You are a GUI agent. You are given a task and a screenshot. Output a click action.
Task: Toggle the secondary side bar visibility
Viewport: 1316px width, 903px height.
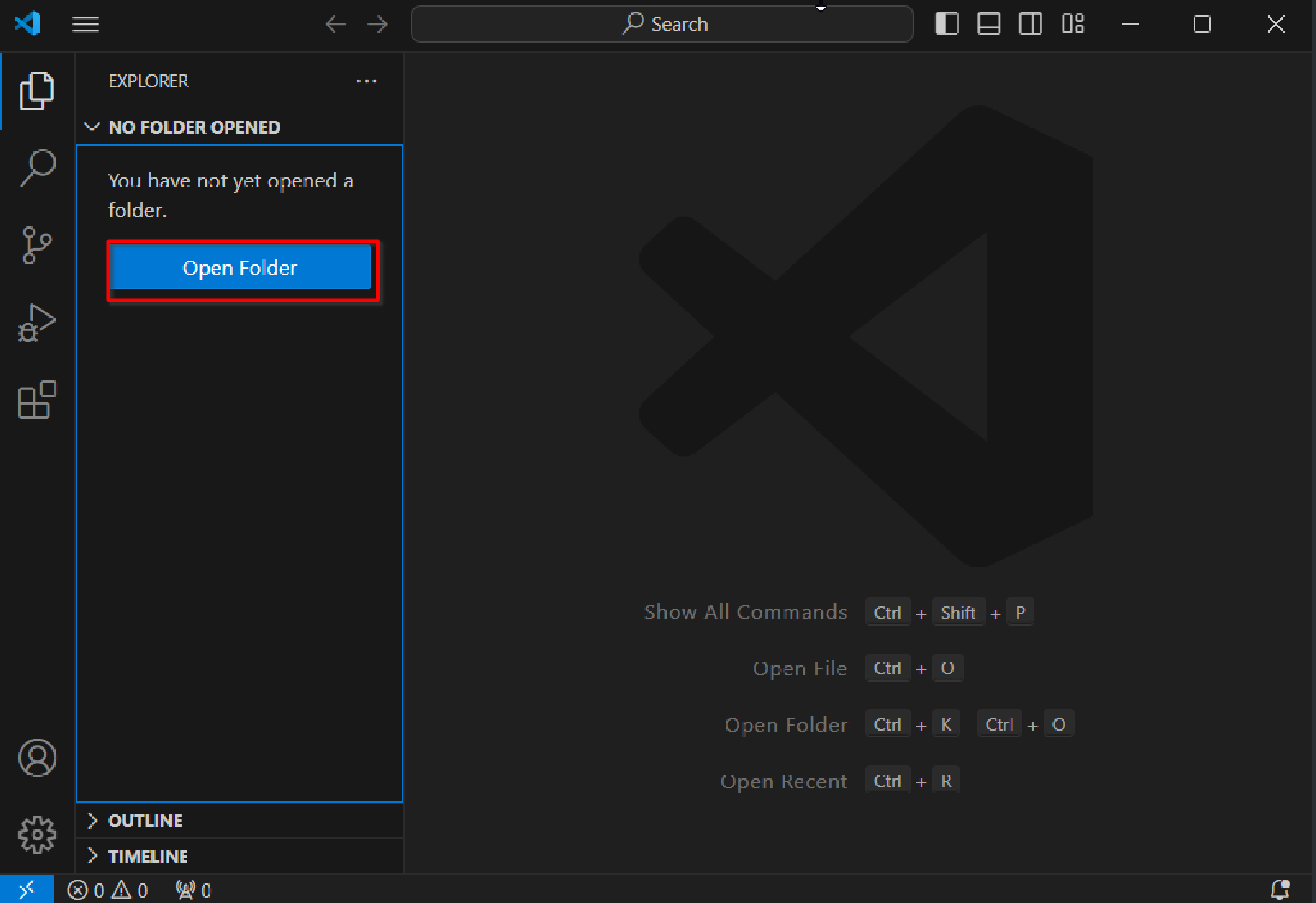click(x=1030, y=24)
